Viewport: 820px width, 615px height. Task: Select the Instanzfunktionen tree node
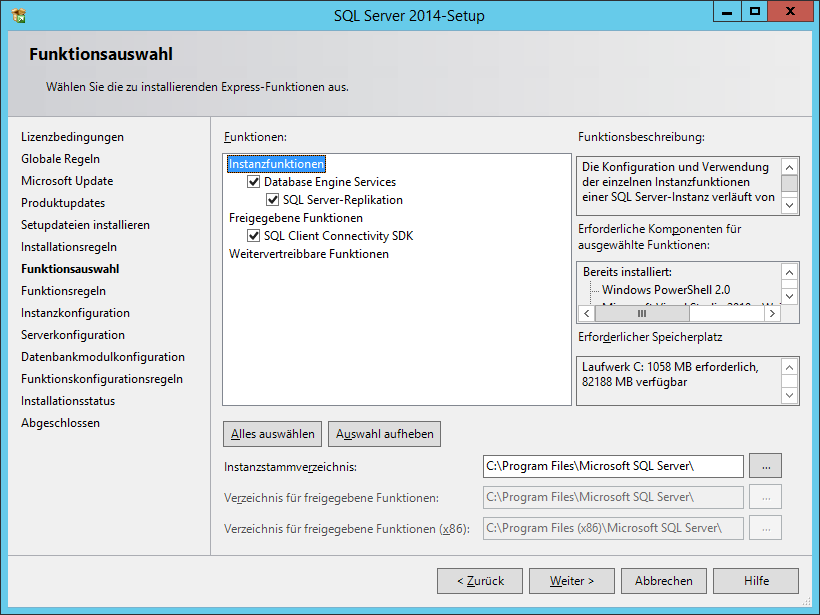click(277, 164)
